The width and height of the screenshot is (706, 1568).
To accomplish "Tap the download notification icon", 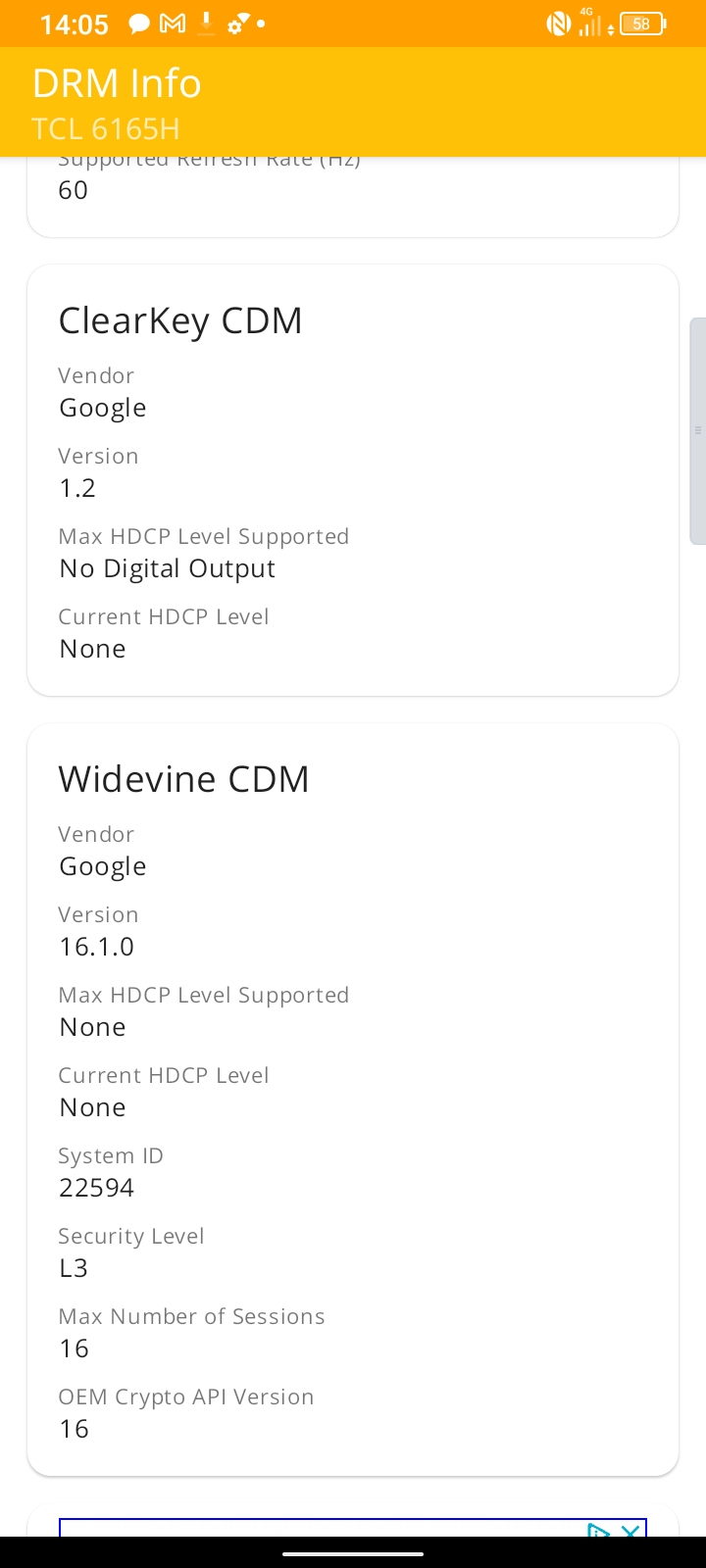I will (206, 24).
